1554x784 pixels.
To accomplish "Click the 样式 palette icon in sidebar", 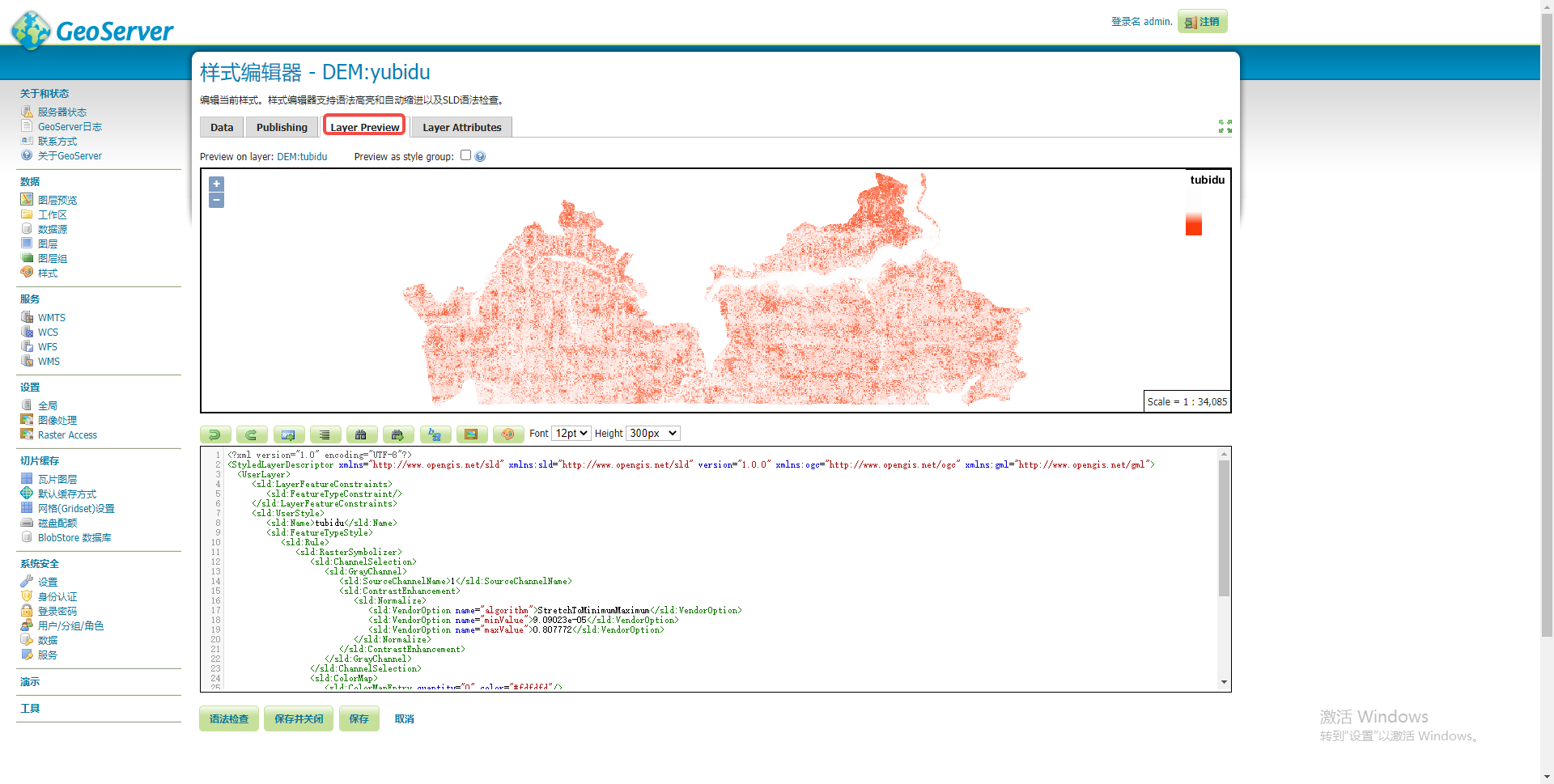I will tap(27, 273).
